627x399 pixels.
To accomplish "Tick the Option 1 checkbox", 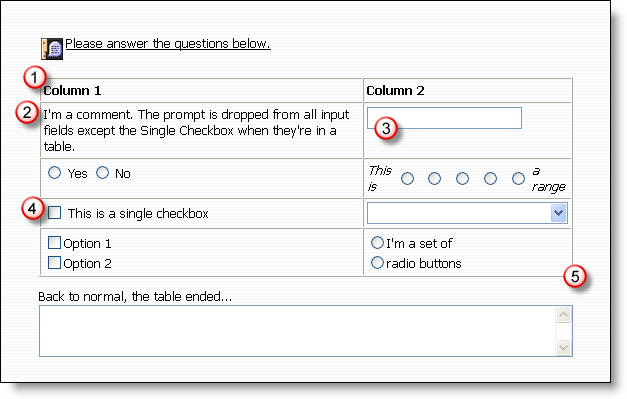I will click(x=54, y=243).
